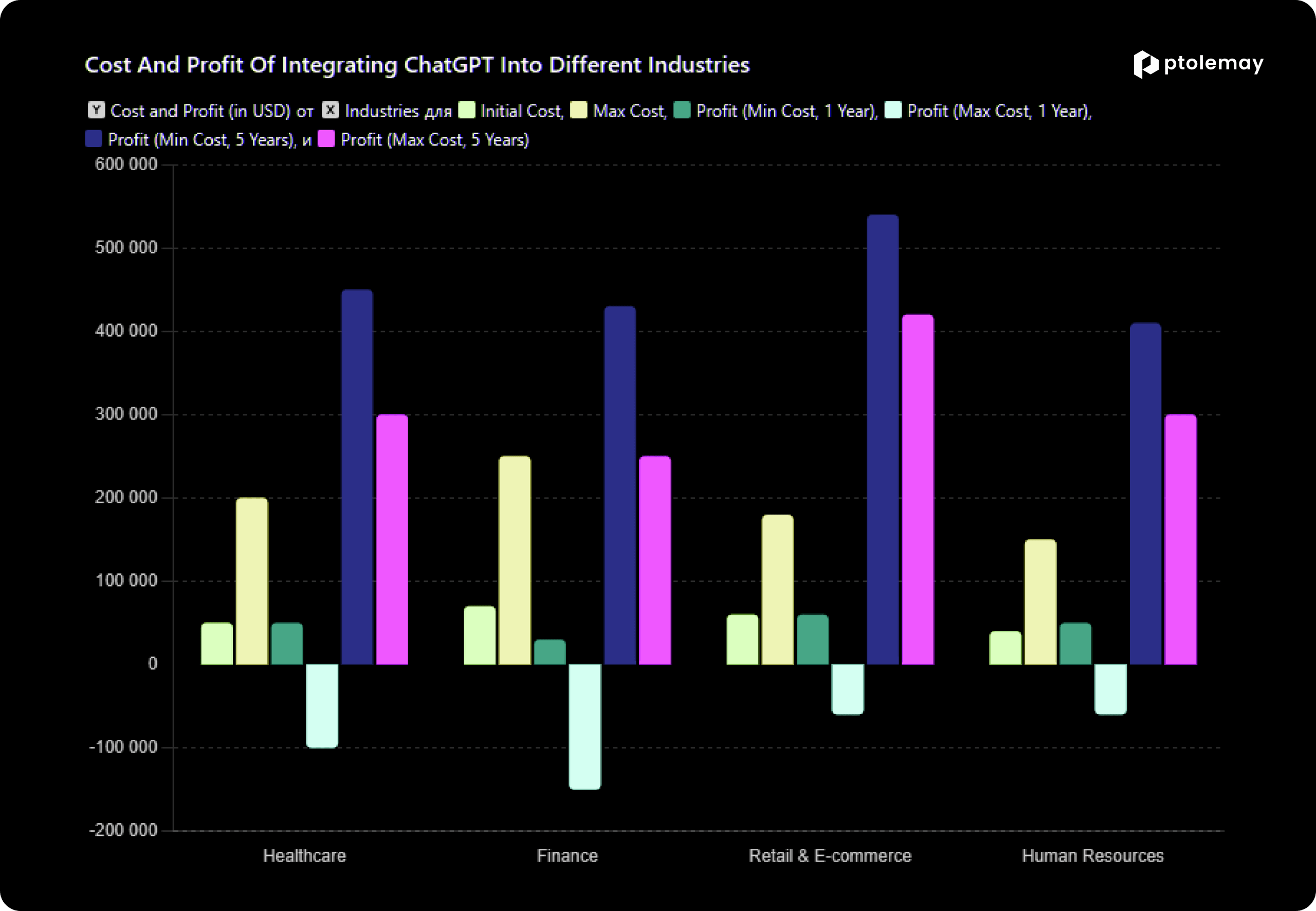Select Retail & E-commerce green 1 Year profit bar

coord(813,640)
